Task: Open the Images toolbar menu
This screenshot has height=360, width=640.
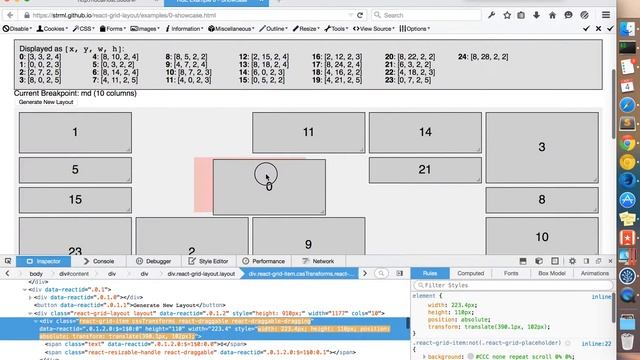Action: pyautogui.click(x=145, y=29)
